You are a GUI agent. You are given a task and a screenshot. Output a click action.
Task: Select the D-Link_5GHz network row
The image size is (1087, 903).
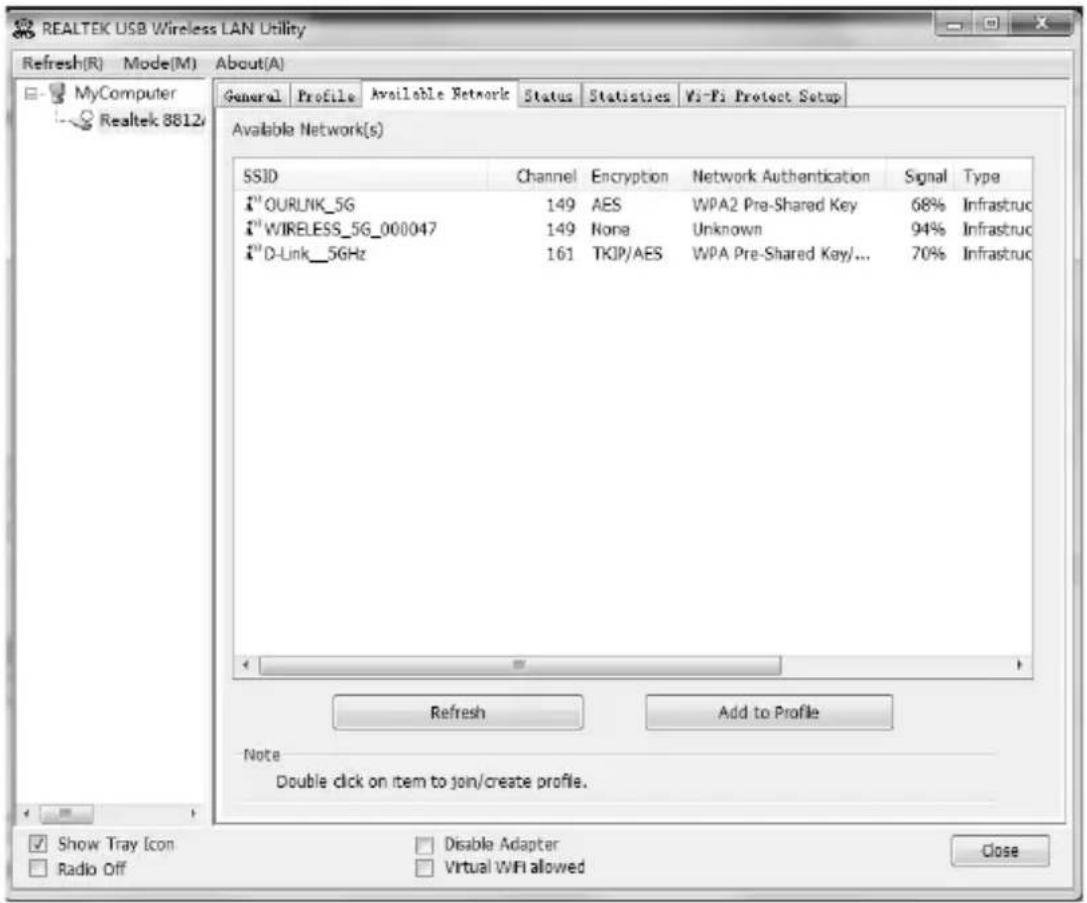click(x=633, y=254)
